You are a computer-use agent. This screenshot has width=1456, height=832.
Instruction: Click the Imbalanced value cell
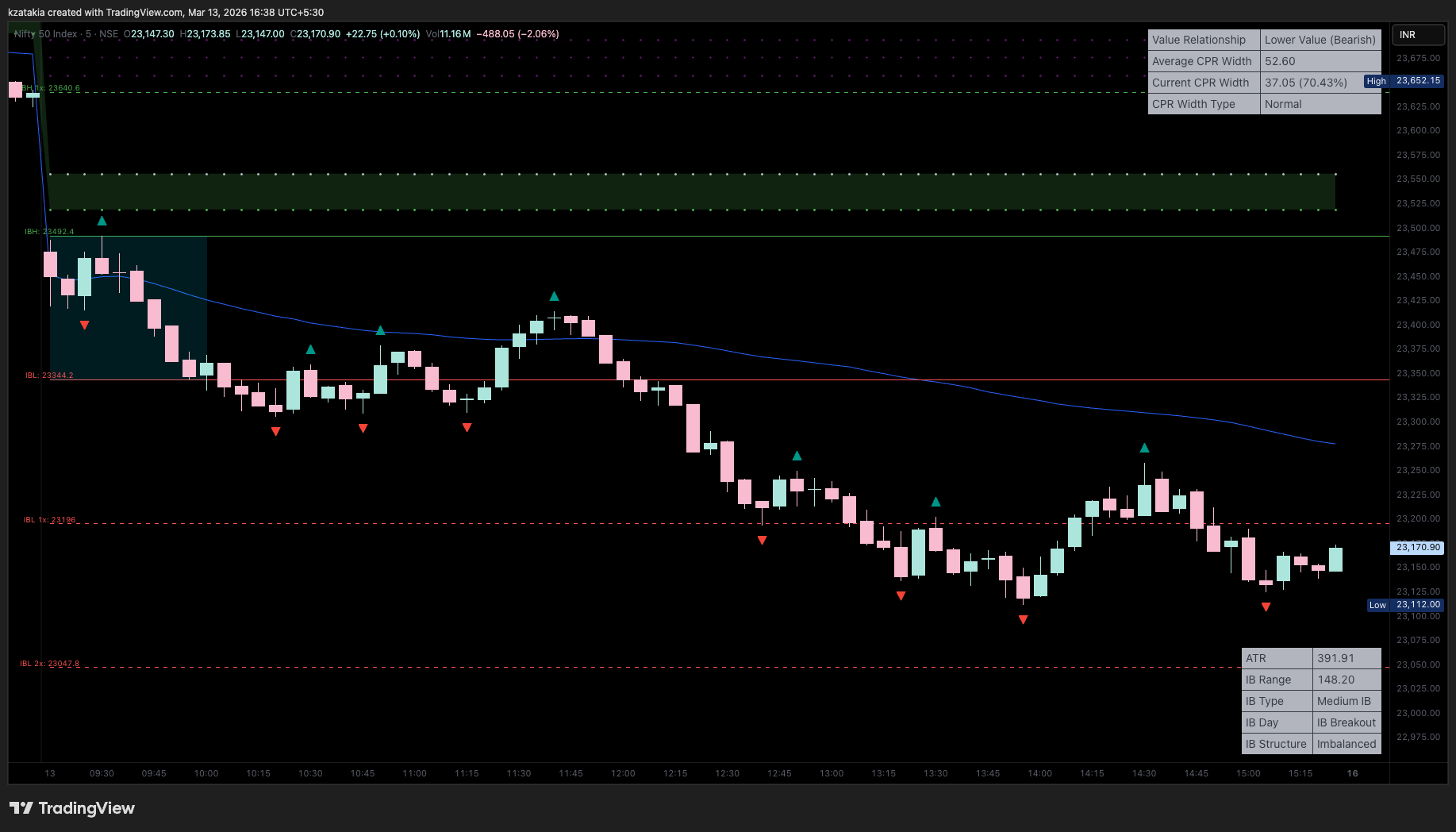click(x=1347, y=744)
